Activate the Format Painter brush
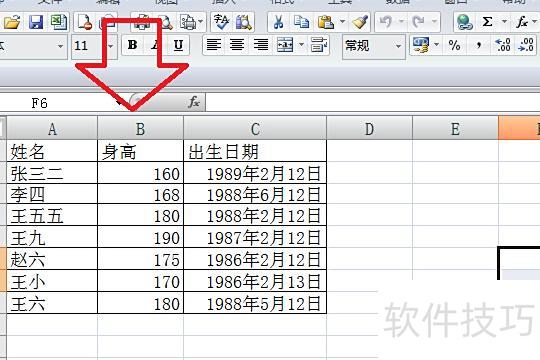540x360 pixels. pos(360,22)
